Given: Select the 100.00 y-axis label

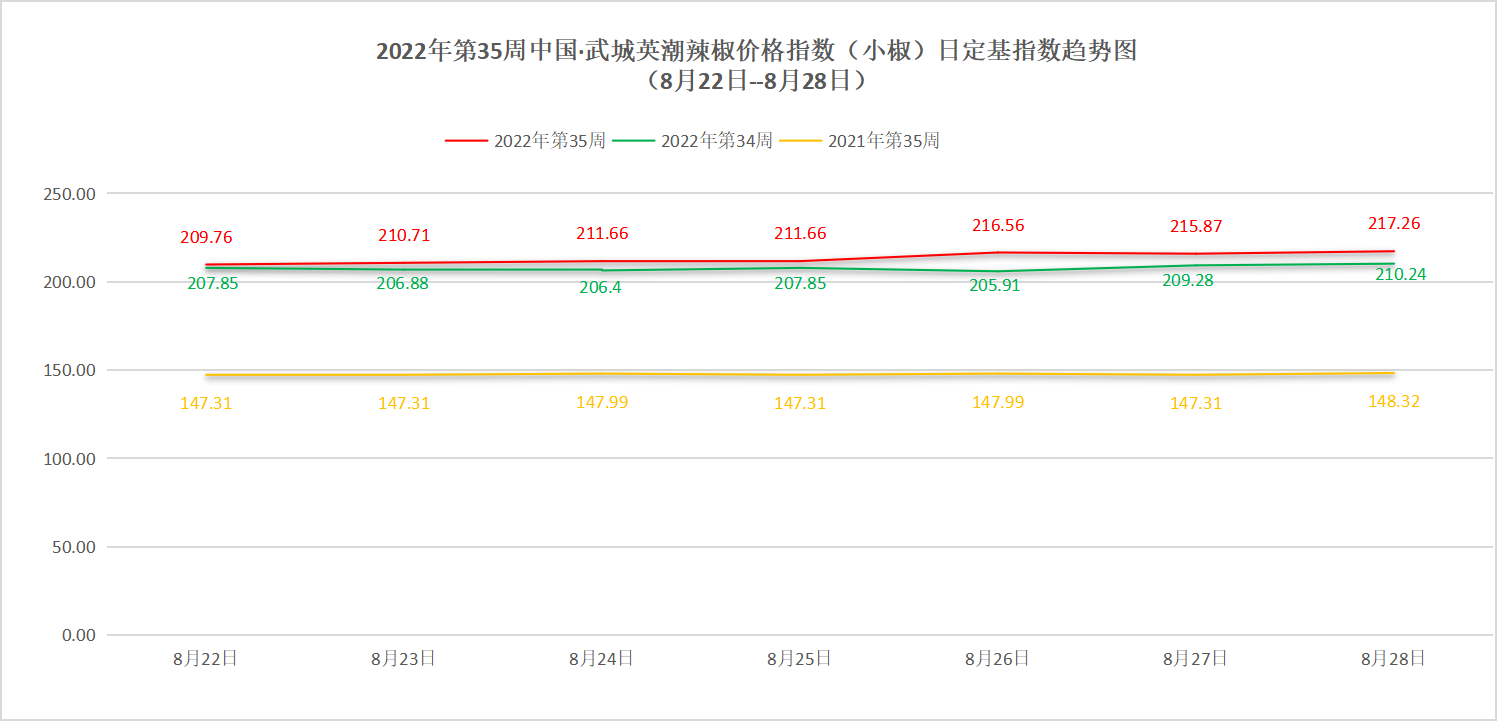Looking at the screenshot, I should [70, 459].
